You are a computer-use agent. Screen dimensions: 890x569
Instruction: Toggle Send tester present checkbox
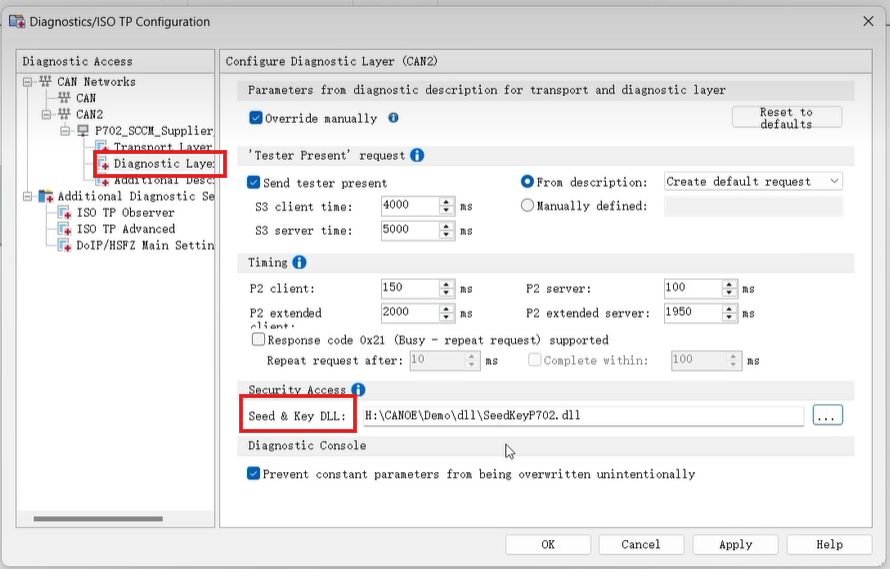pyautogui.click(x=254, y=182)
